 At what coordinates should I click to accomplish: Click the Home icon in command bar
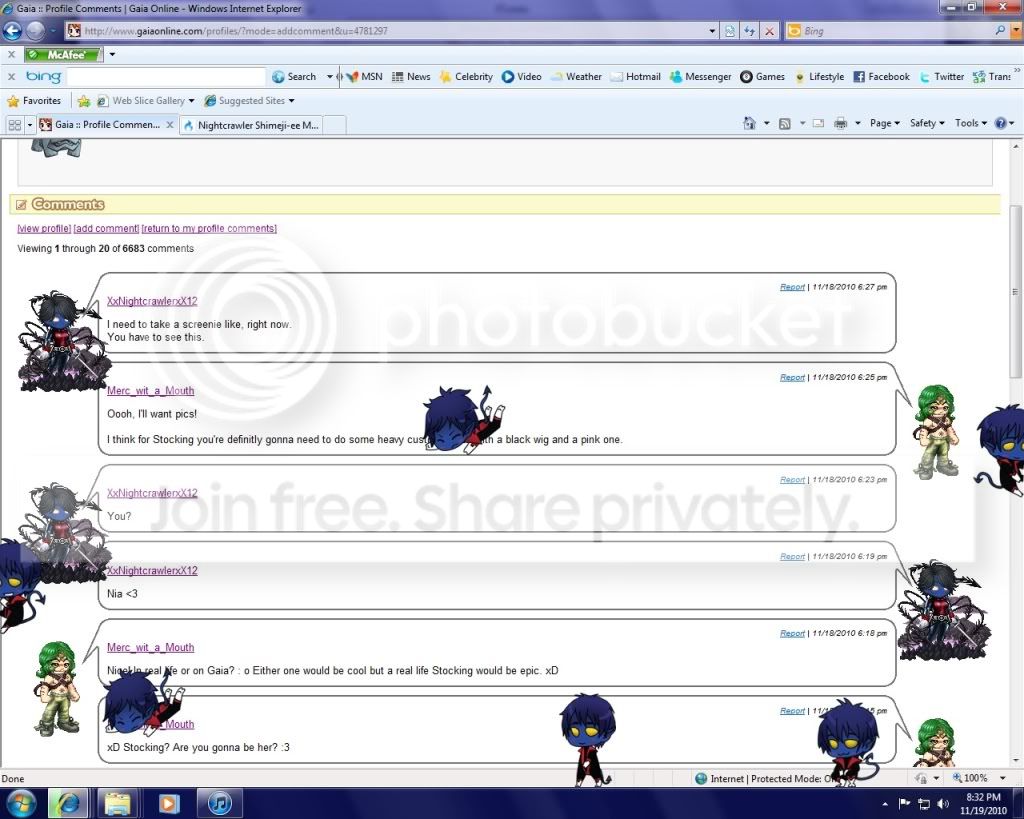[x=750, y=123]
